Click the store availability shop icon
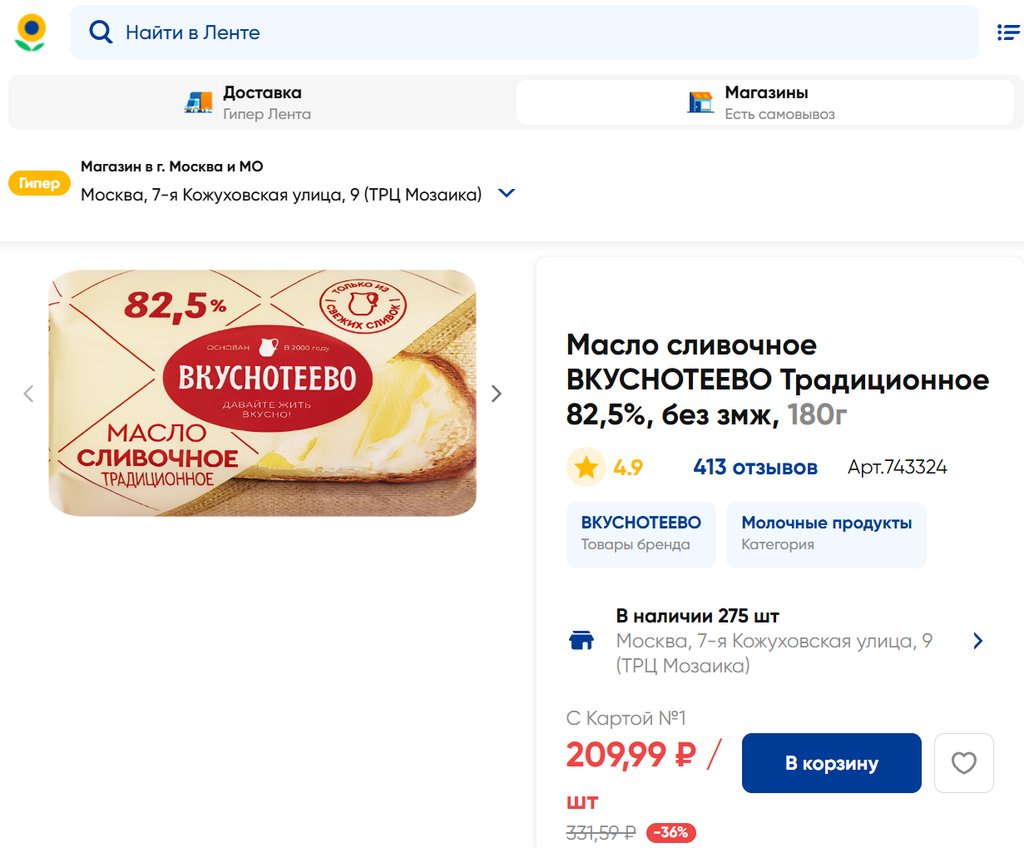The width and height of the screenshot is (1024, 848). (581, 640)
